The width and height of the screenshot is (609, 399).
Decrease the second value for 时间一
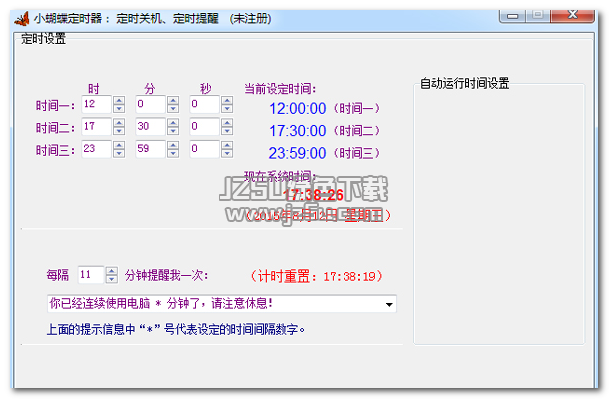(227, 108)
